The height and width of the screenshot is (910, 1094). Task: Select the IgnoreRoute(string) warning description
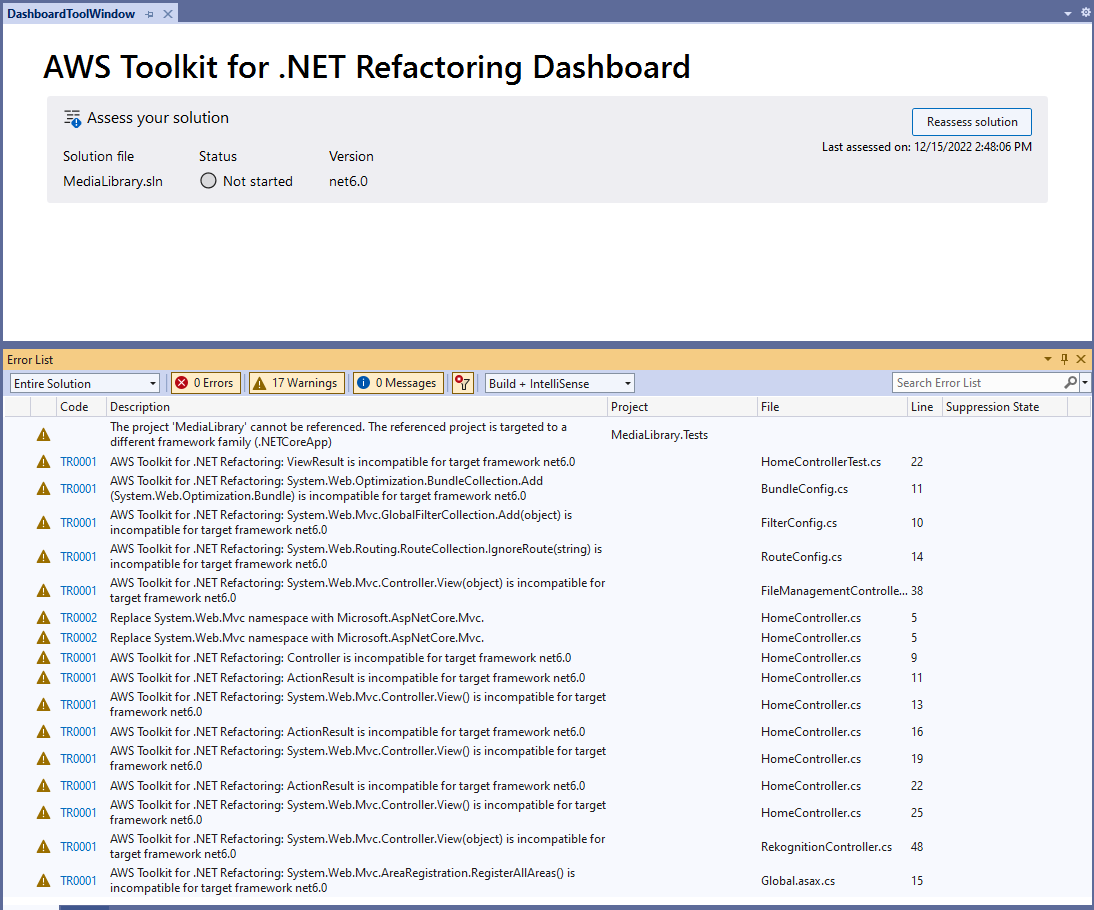(356, 557)
